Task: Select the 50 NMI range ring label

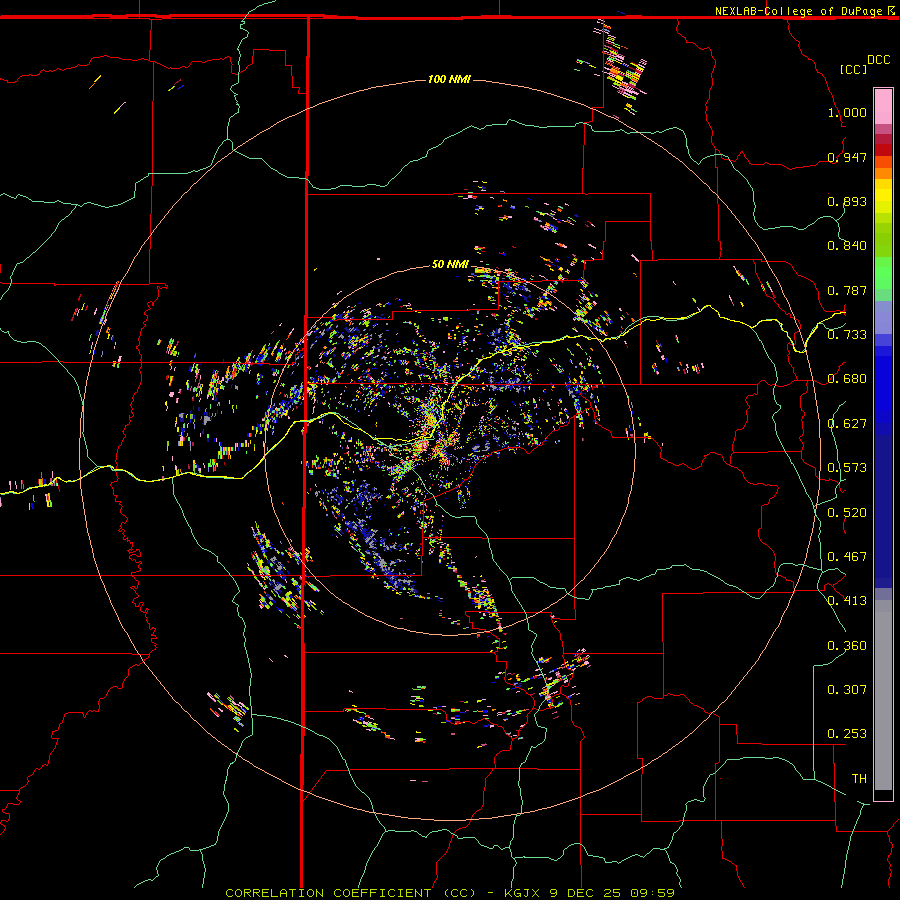Action: point(450,264)
